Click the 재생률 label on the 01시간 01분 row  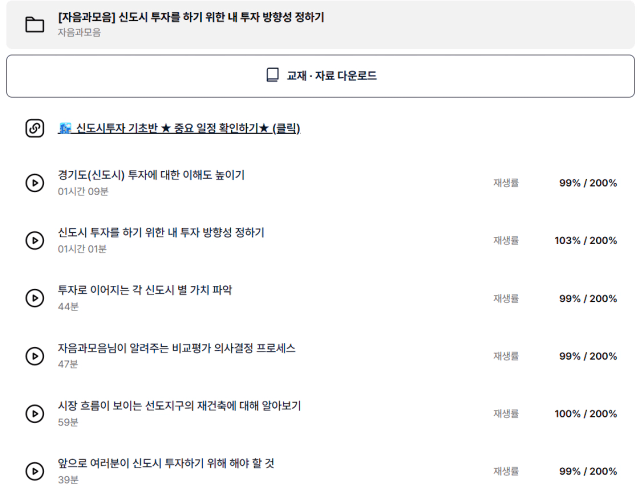coord(506,240)
